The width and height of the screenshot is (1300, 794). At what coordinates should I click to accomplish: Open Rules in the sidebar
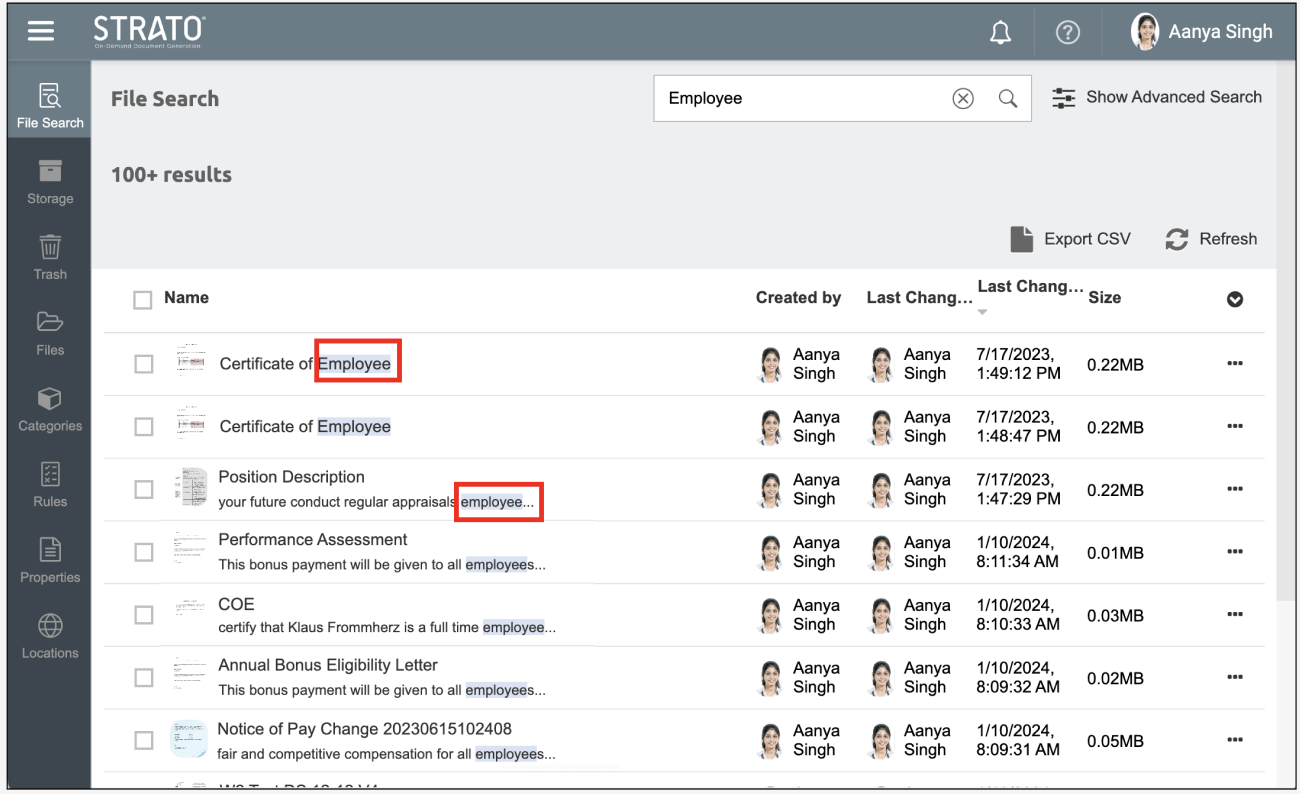(50, 484)
